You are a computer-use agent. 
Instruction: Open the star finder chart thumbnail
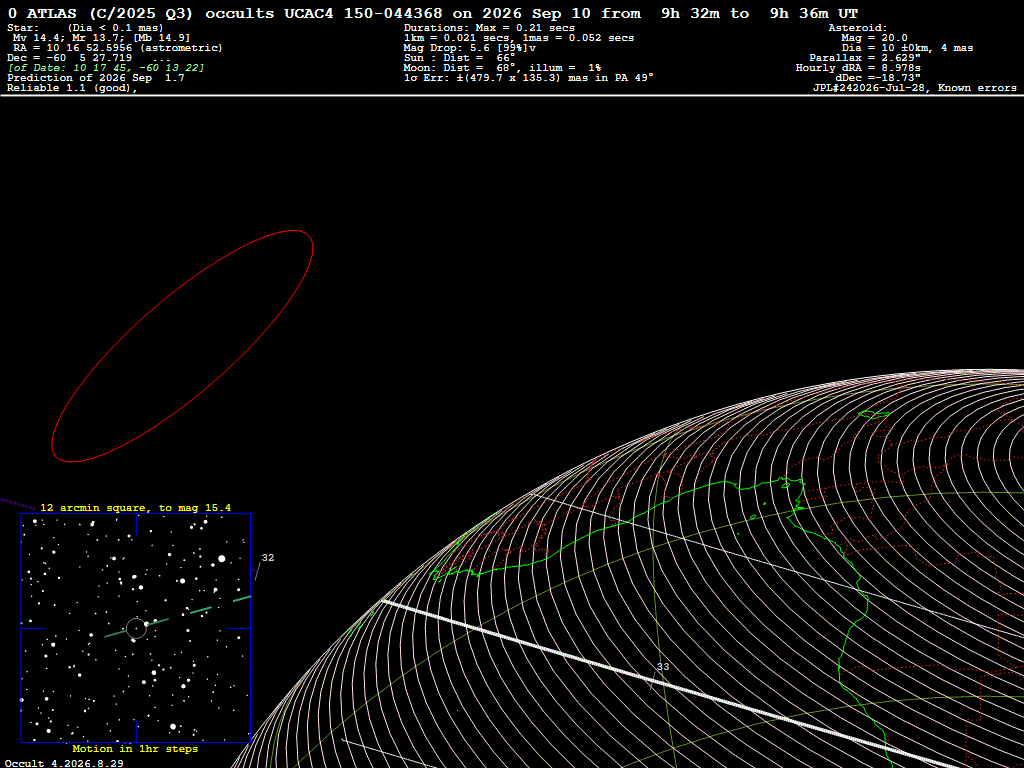click(x=136, y=628)
